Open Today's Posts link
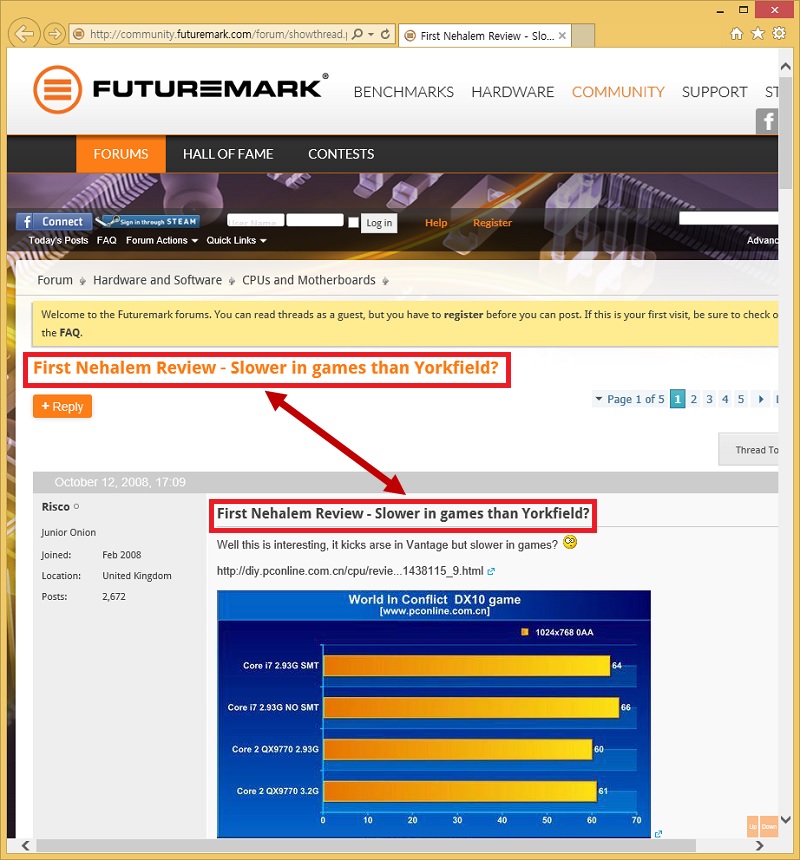This screenshot has height=860, width=800. (58, 240)
